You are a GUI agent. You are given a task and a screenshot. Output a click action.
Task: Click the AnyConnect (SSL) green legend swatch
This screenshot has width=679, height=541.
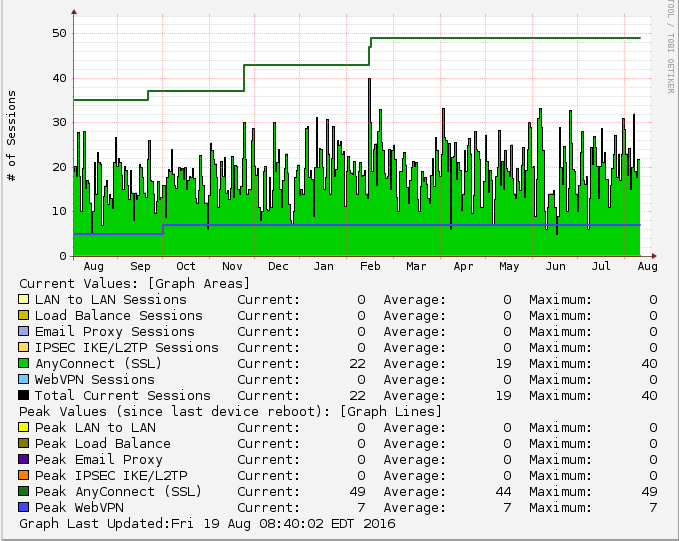[23, 363]
